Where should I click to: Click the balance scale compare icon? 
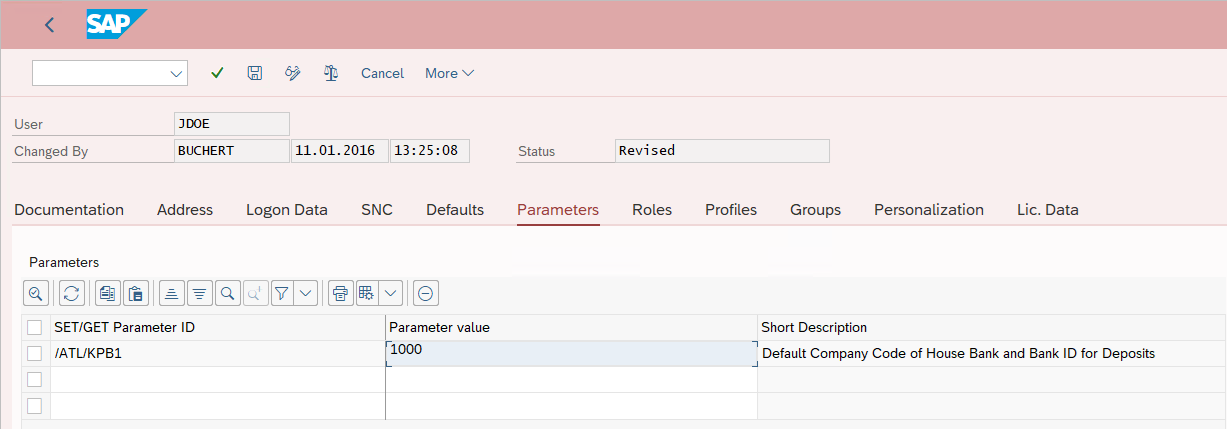pos(331,73)
